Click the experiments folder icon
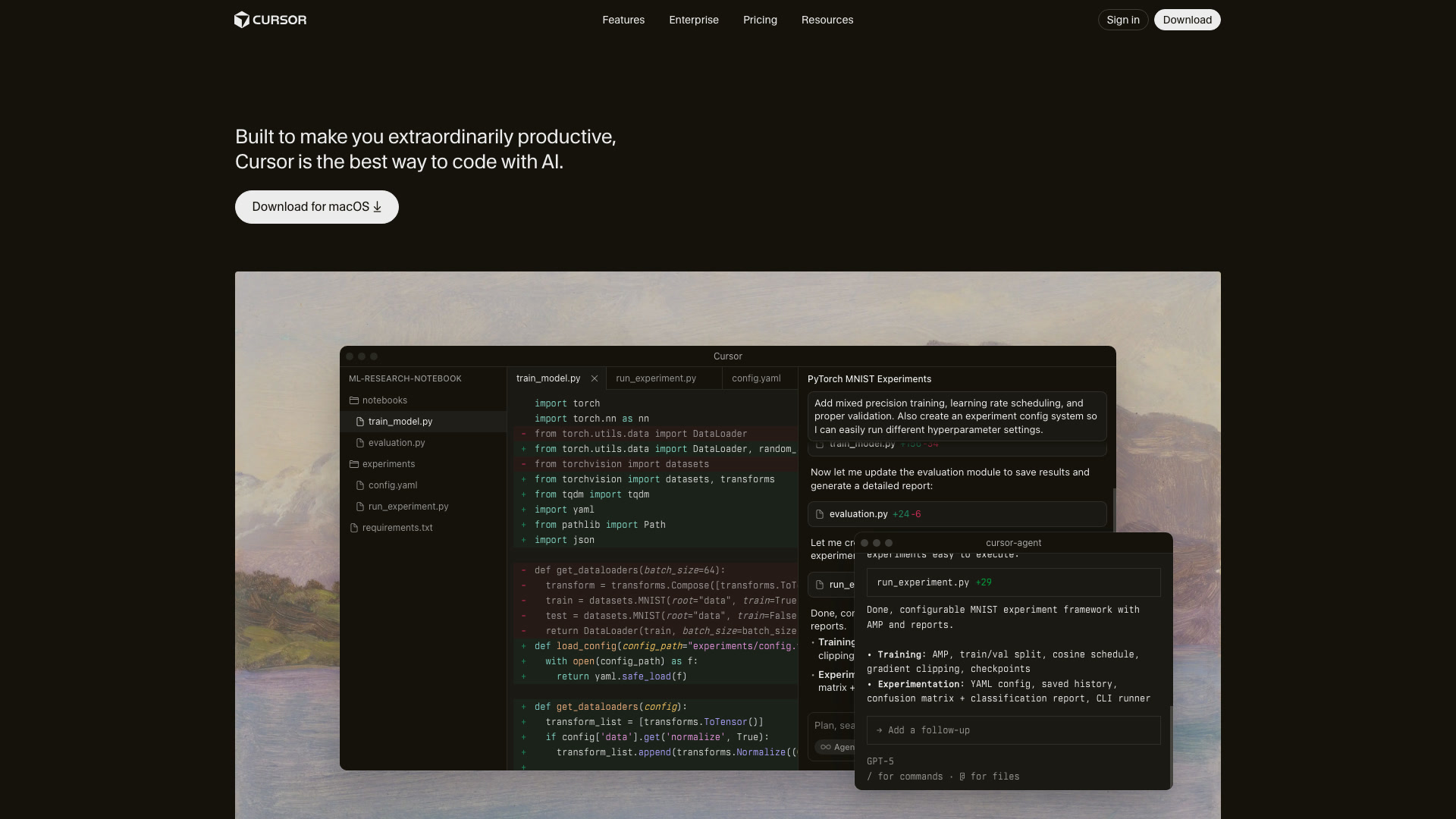 (x=354, y=464)
